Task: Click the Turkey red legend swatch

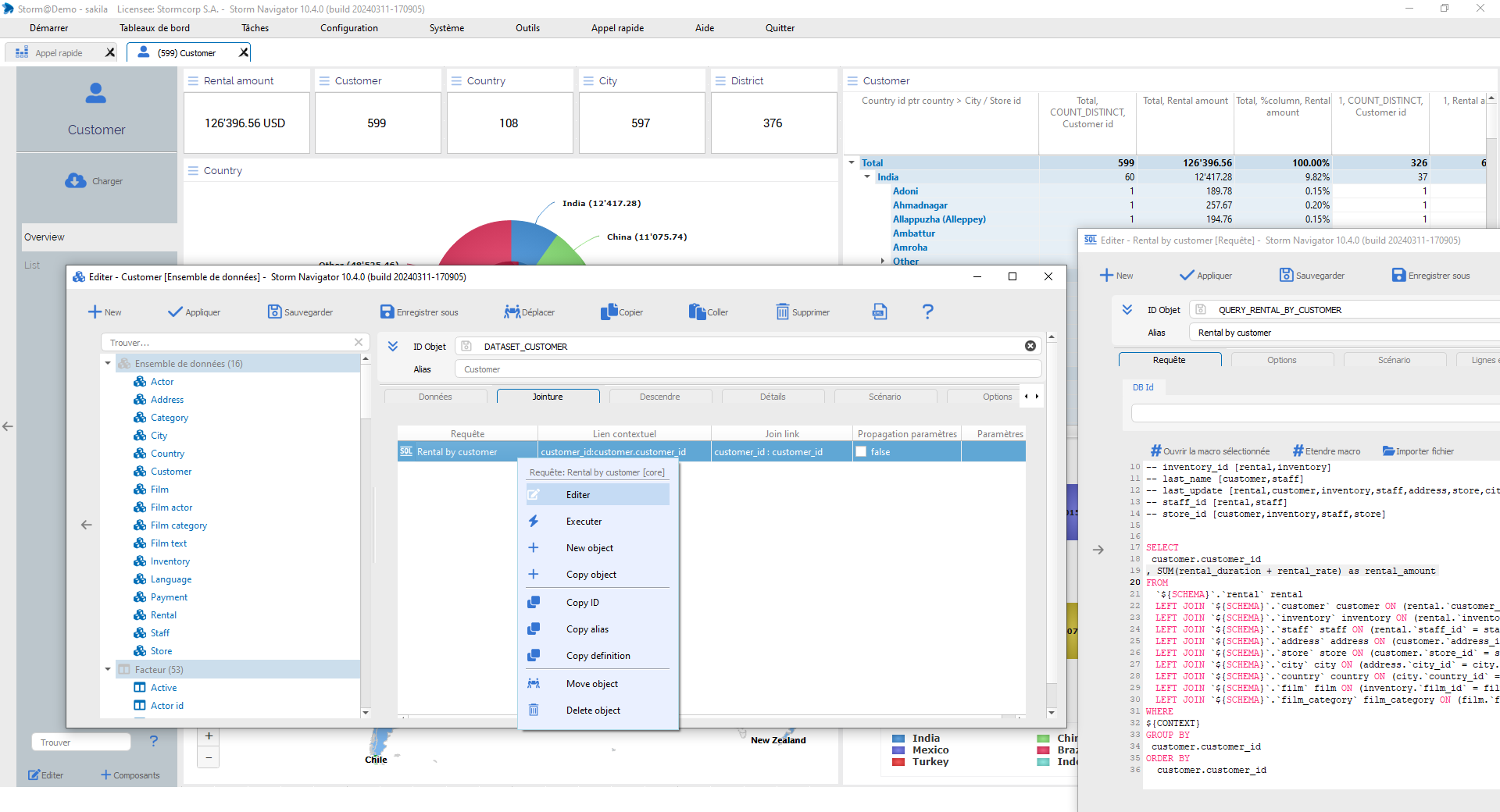Action: click(x=898, y=762)
